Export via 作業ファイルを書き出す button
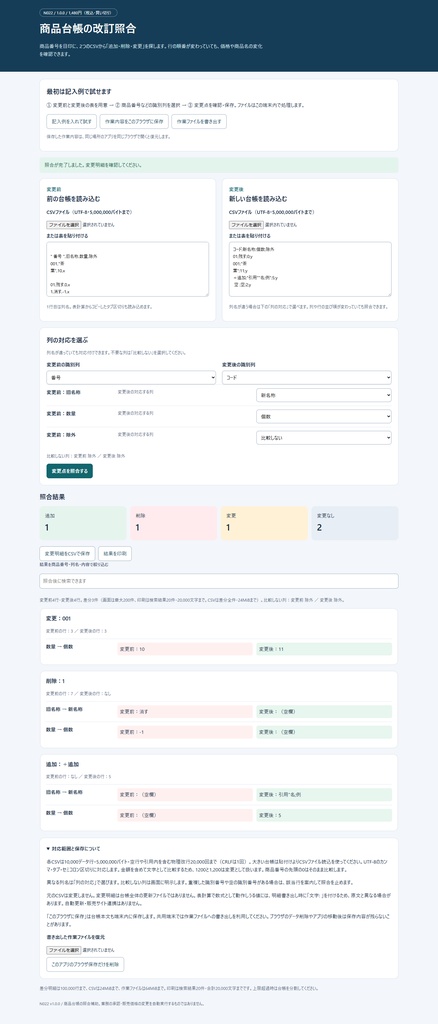Screen dimensions: 438x1024 click(x=199, y=121)
